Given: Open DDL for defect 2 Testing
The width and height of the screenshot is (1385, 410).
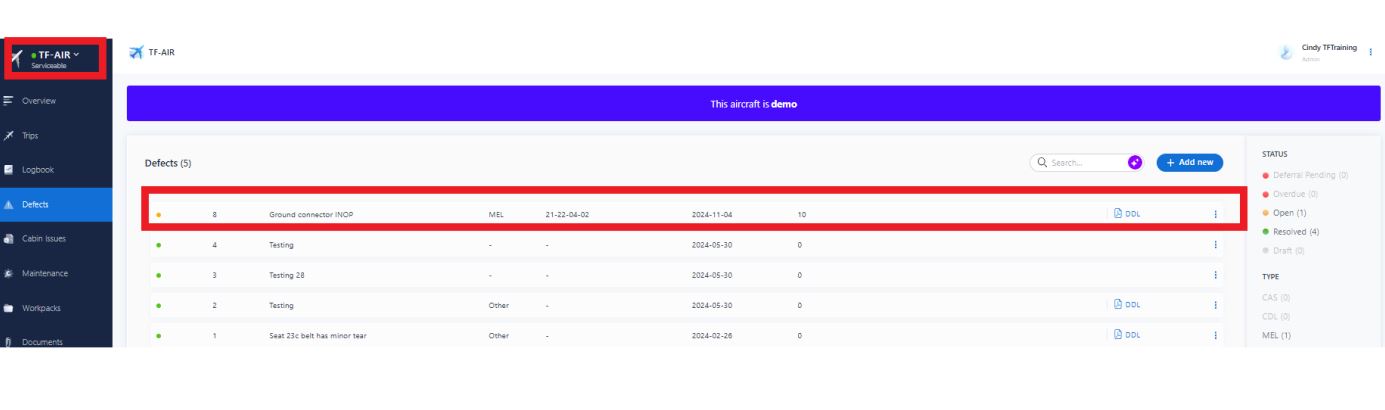Looking at the screenshot, I should coord(1127,305).
